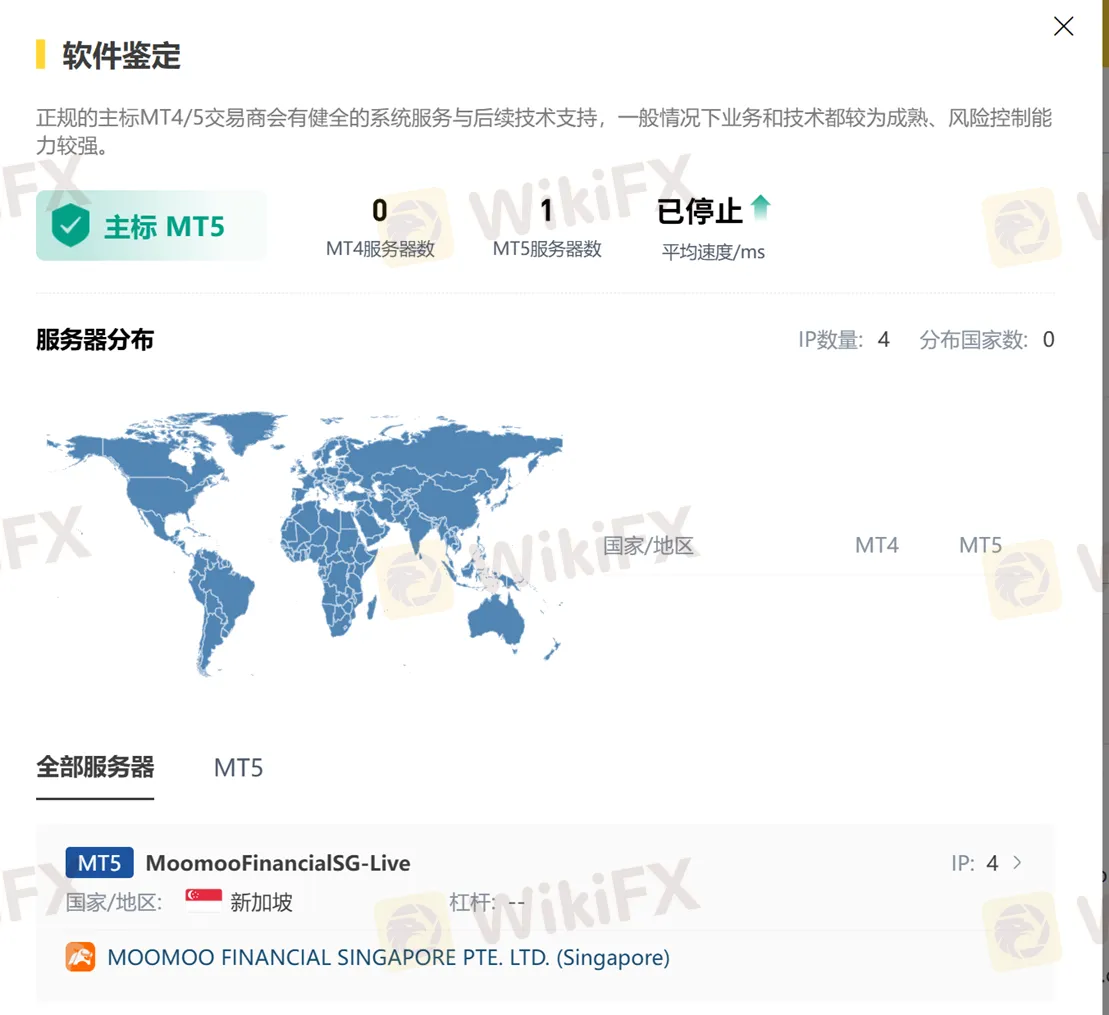
Task: Click the green upward arrow beside 已停止
Action: click(x=761, y=208)
